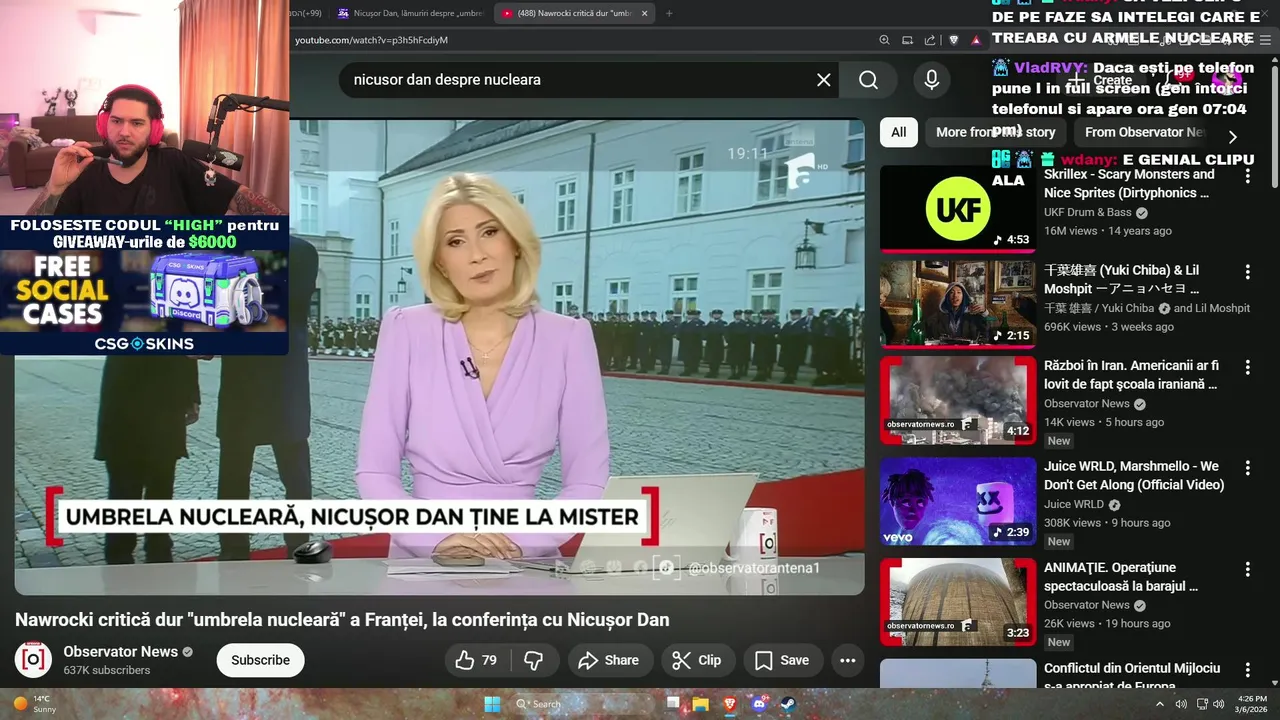Click the Save button
The height and width of the screenshot is (720, 1280).
click(782, 660)
